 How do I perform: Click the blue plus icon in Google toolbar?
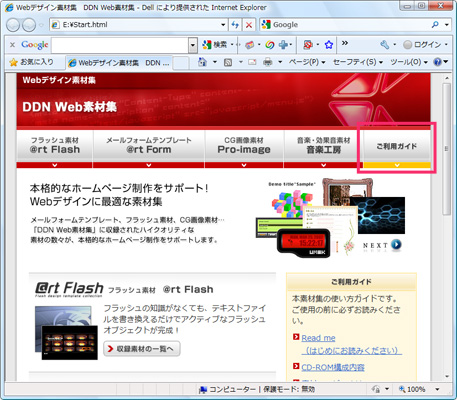(283, 45)
